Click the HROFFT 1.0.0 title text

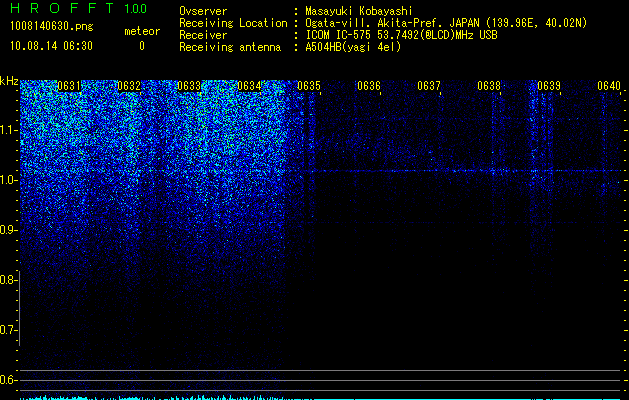coord(78,8)
